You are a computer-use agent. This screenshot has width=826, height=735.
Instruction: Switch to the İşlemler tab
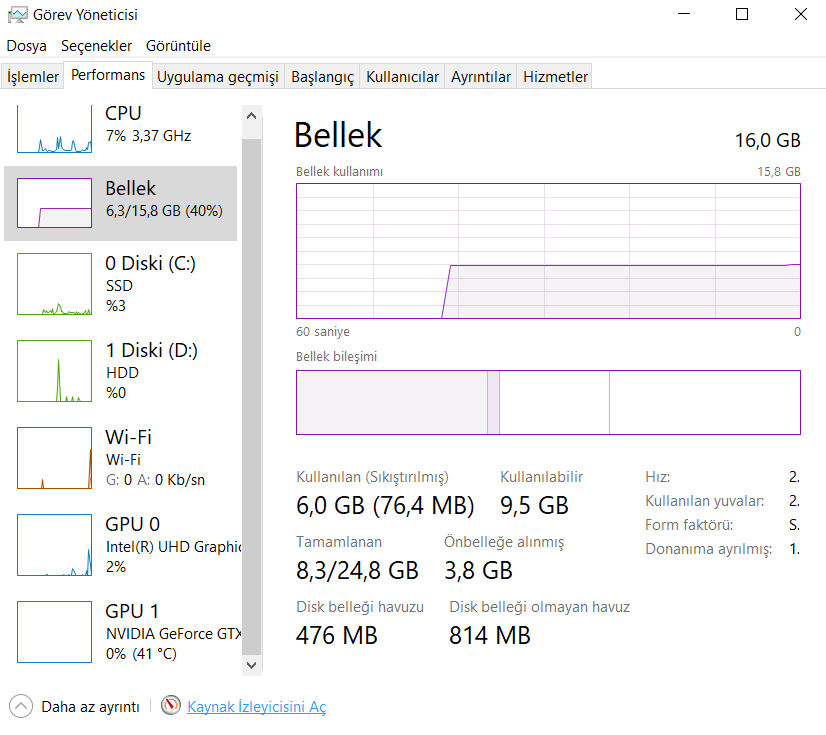click(x=33, y=77)
